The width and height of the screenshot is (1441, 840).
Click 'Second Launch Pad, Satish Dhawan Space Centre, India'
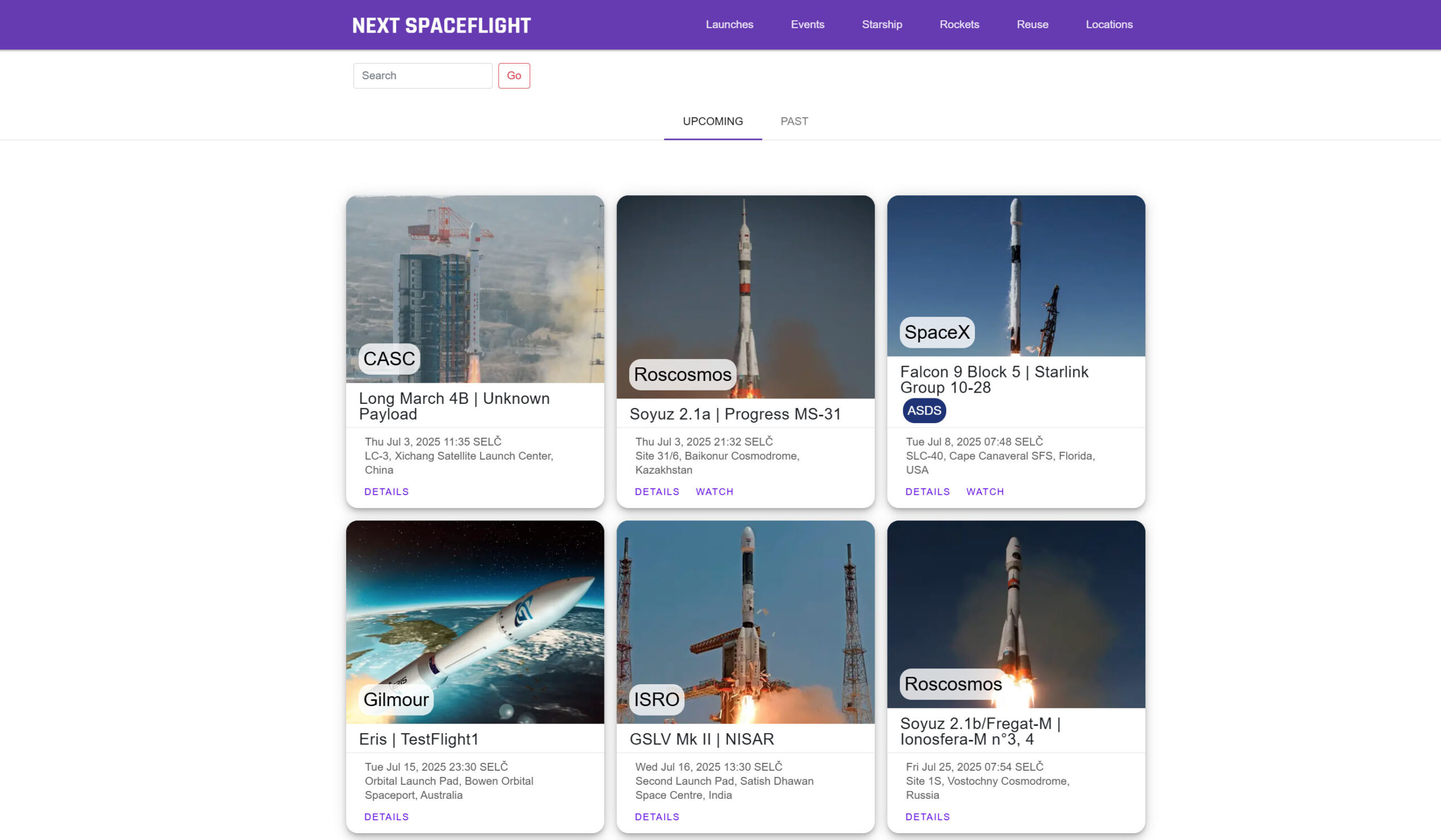click(724, 788)
